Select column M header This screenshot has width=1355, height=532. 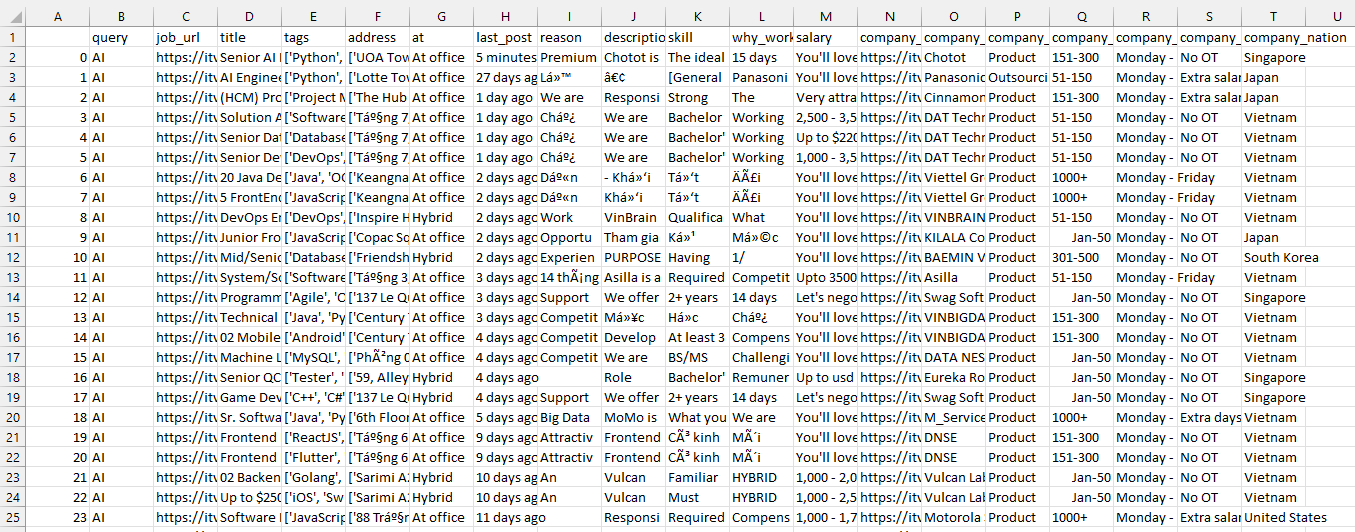pos(825,16)
